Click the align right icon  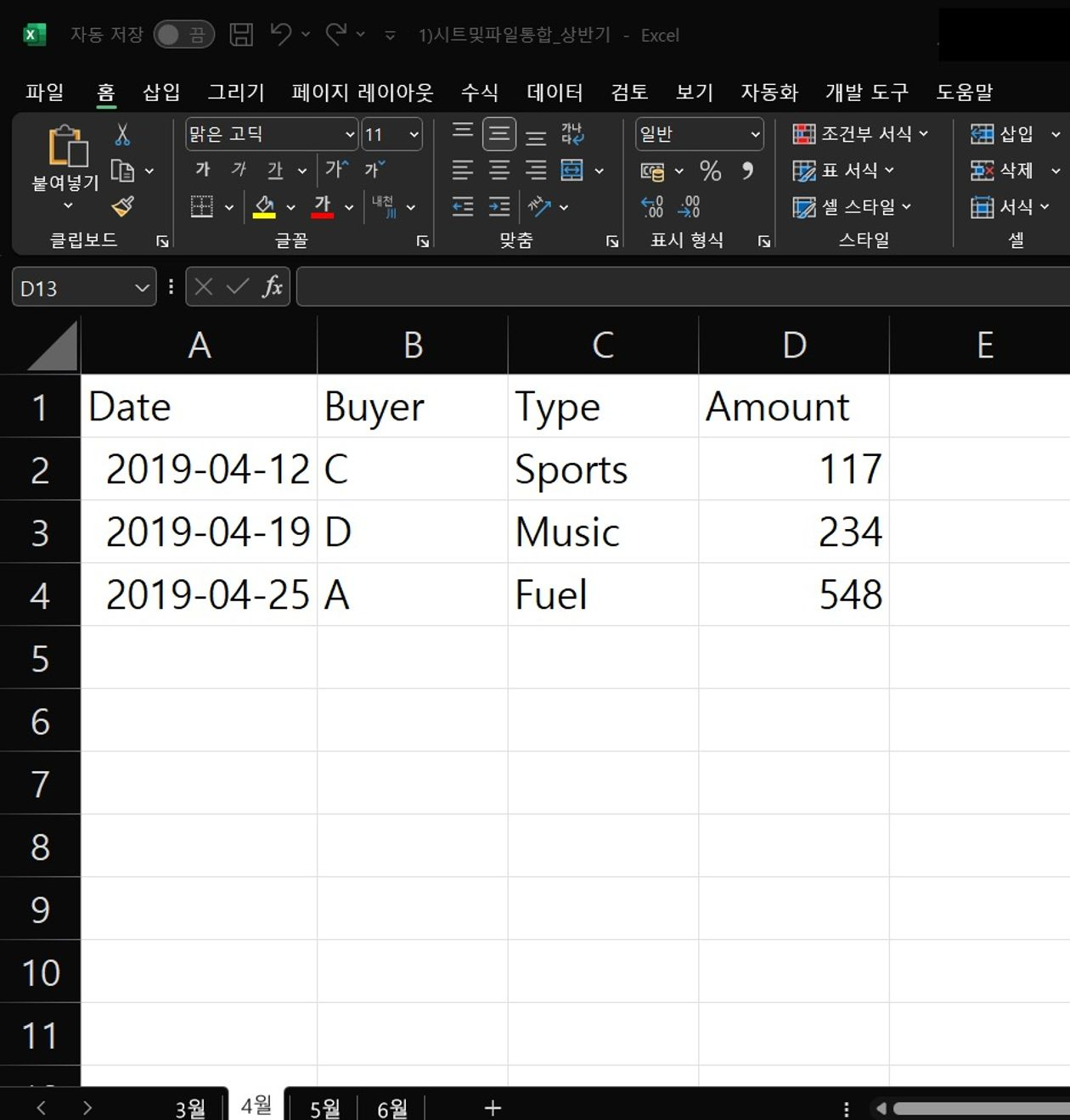536,170
